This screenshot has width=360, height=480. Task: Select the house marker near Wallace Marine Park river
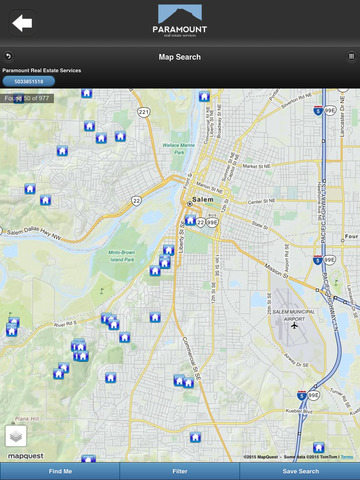[x=204, y=96]
